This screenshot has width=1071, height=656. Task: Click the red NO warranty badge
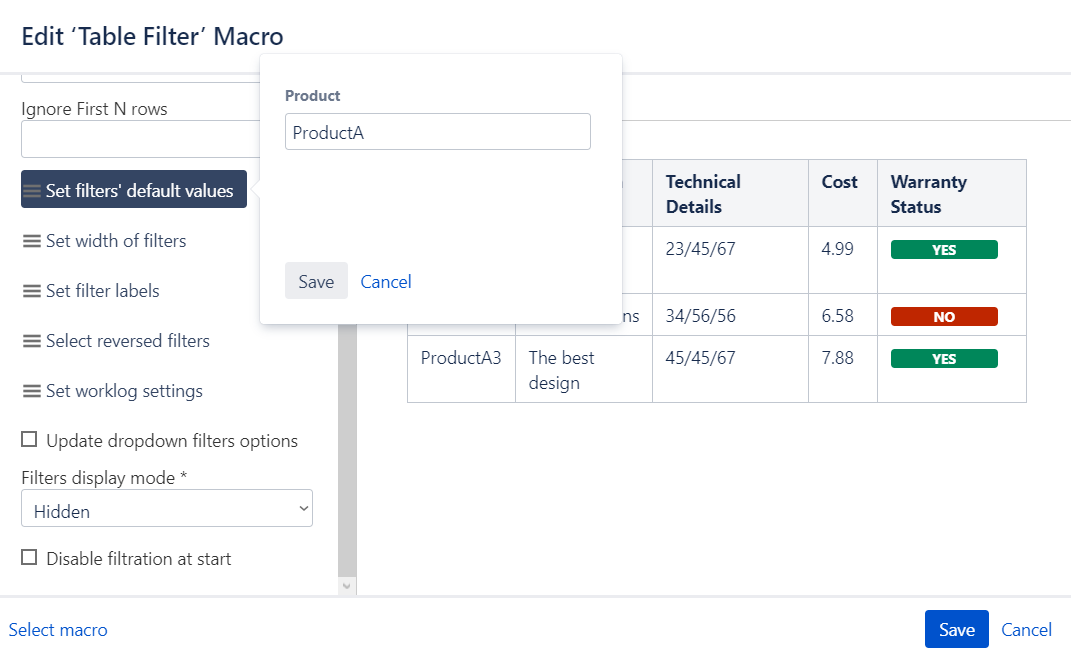(x=944, y=316)
